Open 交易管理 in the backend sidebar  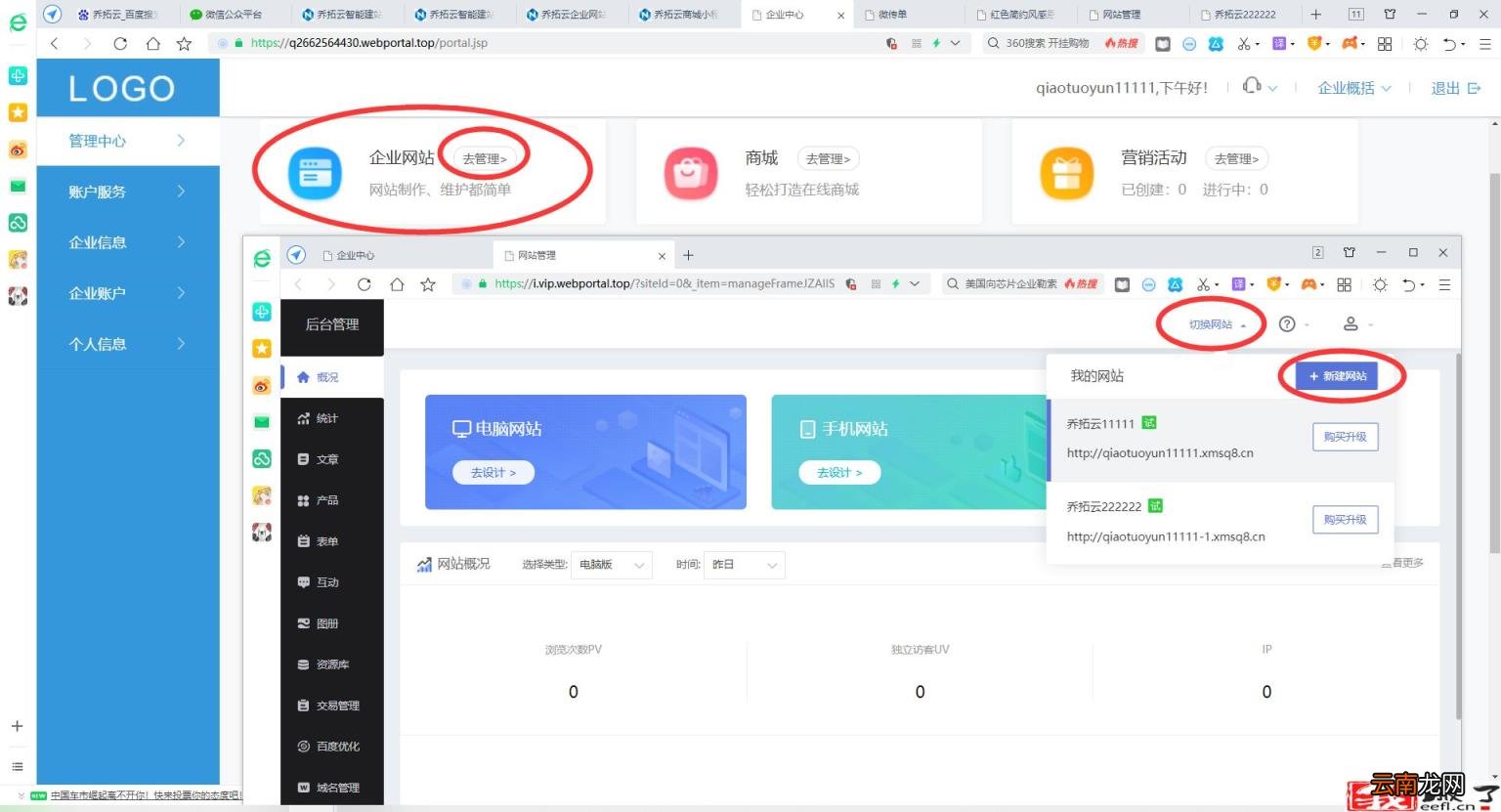[332, 705]
